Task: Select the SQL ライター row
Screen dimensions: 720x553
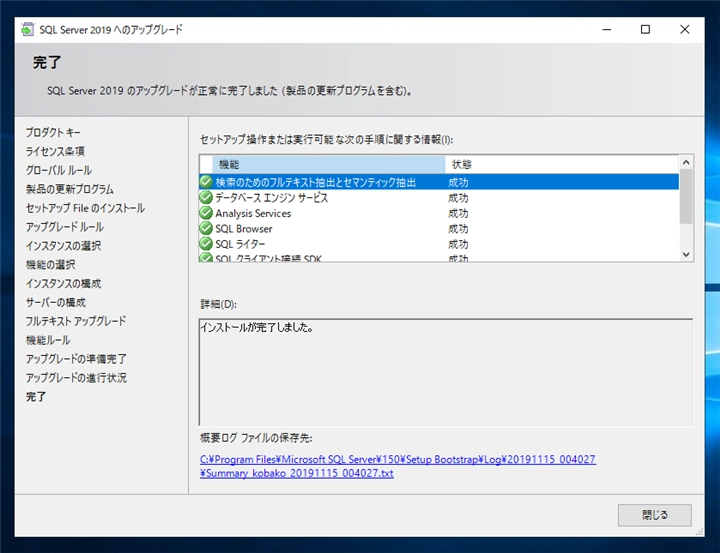Action: pos(439,244)
